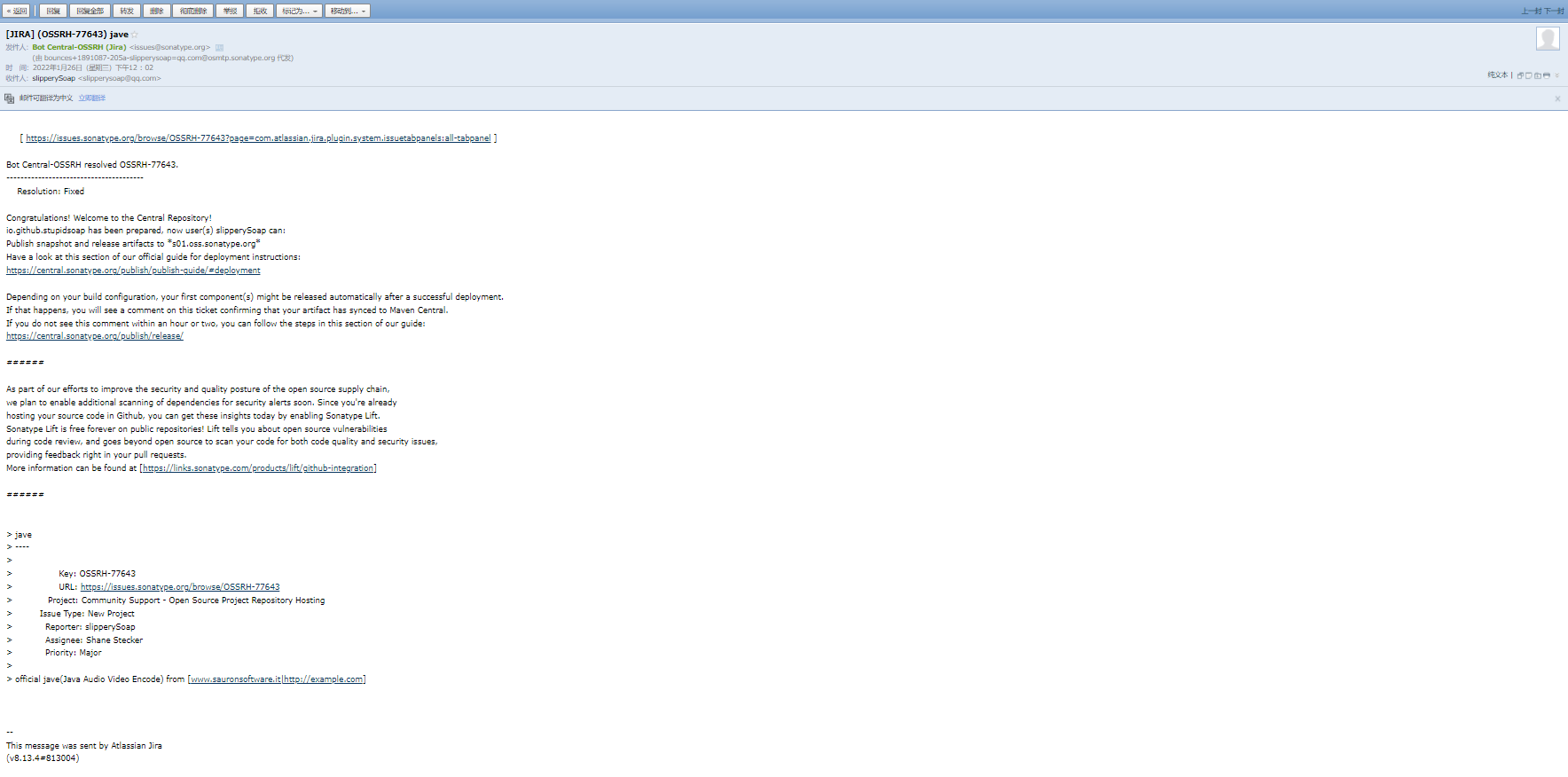The height and width of the screenshot is (777, 1568).
Task: Open the 移动到... dropdown
Action: pyautogui.click(x=348, y=11)
